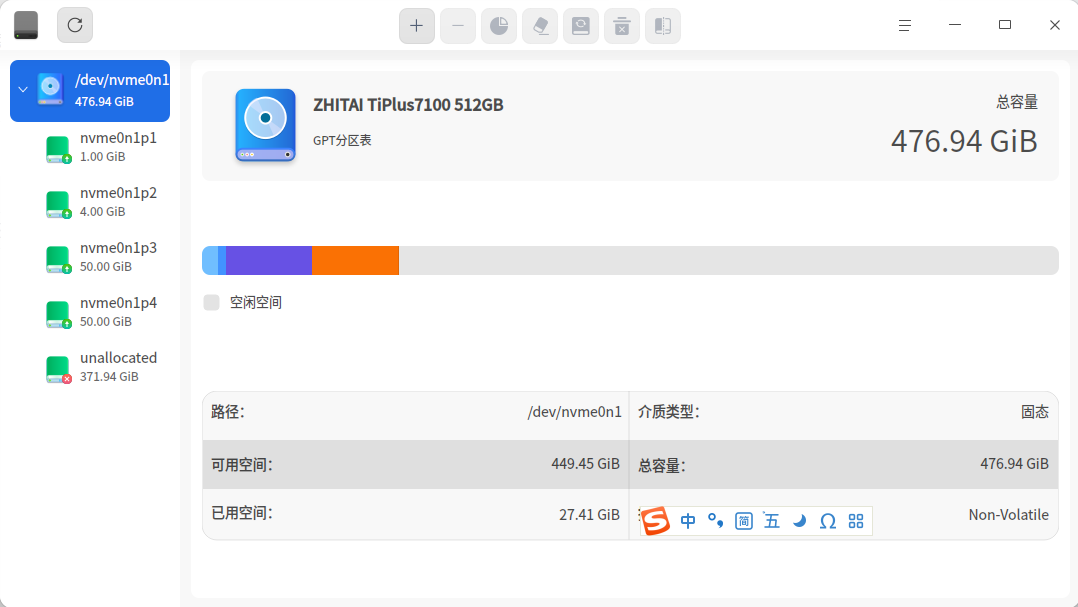Click the 449.45 GiB available space value

pos(585,464)
